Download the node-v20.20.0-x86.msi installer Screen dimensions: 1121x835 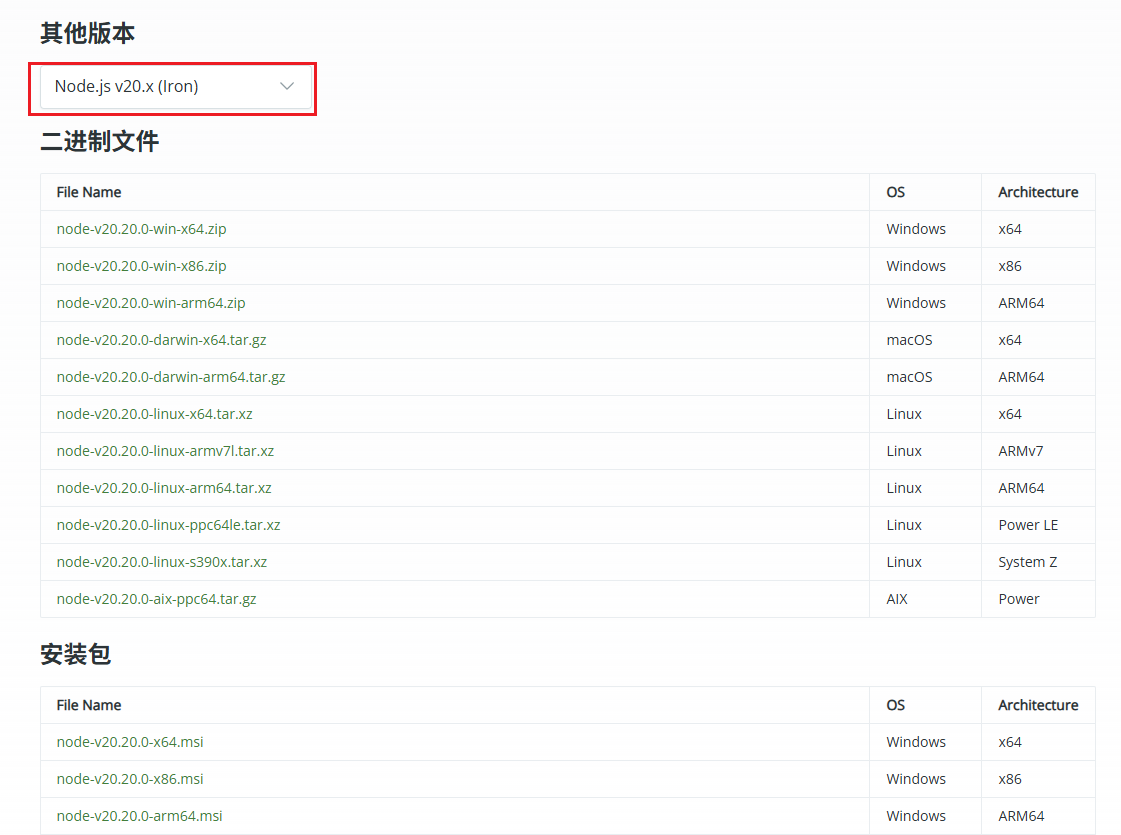pyautogui.click(x=130, y=779)
